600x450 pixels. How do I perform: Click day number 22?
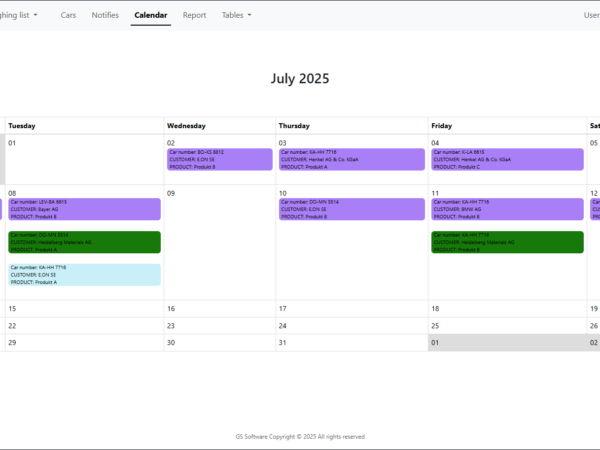pyautogui.click(x=12, y=326)
